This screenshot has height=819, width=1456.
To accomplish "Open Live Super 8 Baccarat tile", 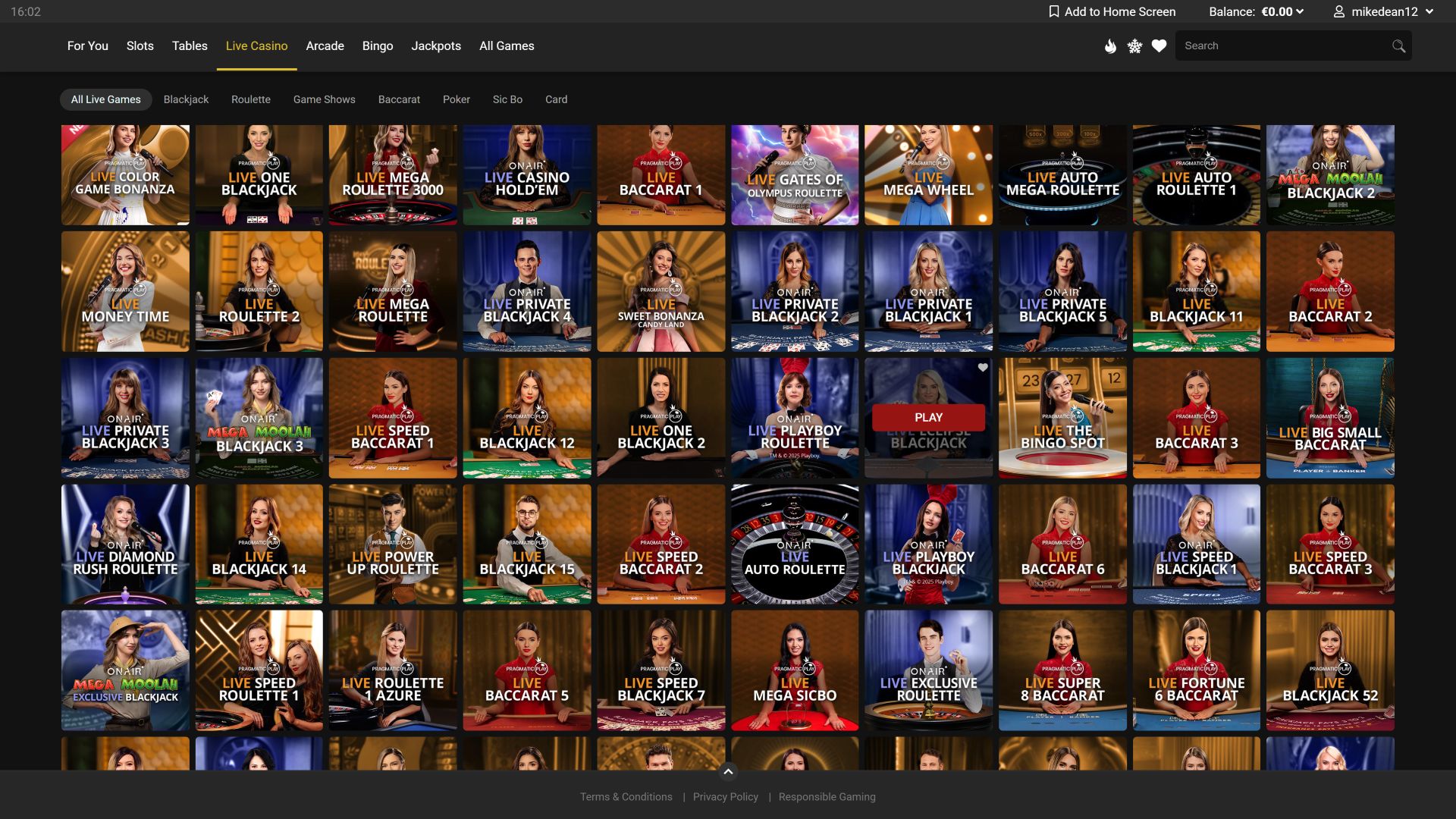I will click(1062, 670).
